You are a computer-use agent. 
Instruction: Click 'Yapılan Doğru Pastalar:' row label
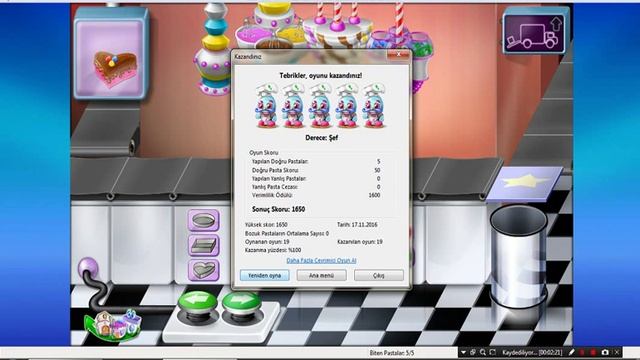pos(280,162)
